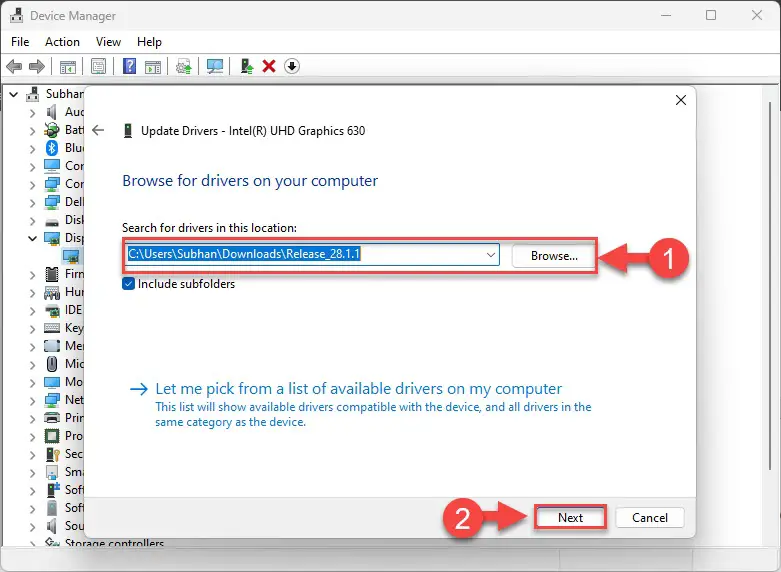This screenshot has width=781, height=572.
Task: Click the dialog's back arrow
Action: pos(98,131)
